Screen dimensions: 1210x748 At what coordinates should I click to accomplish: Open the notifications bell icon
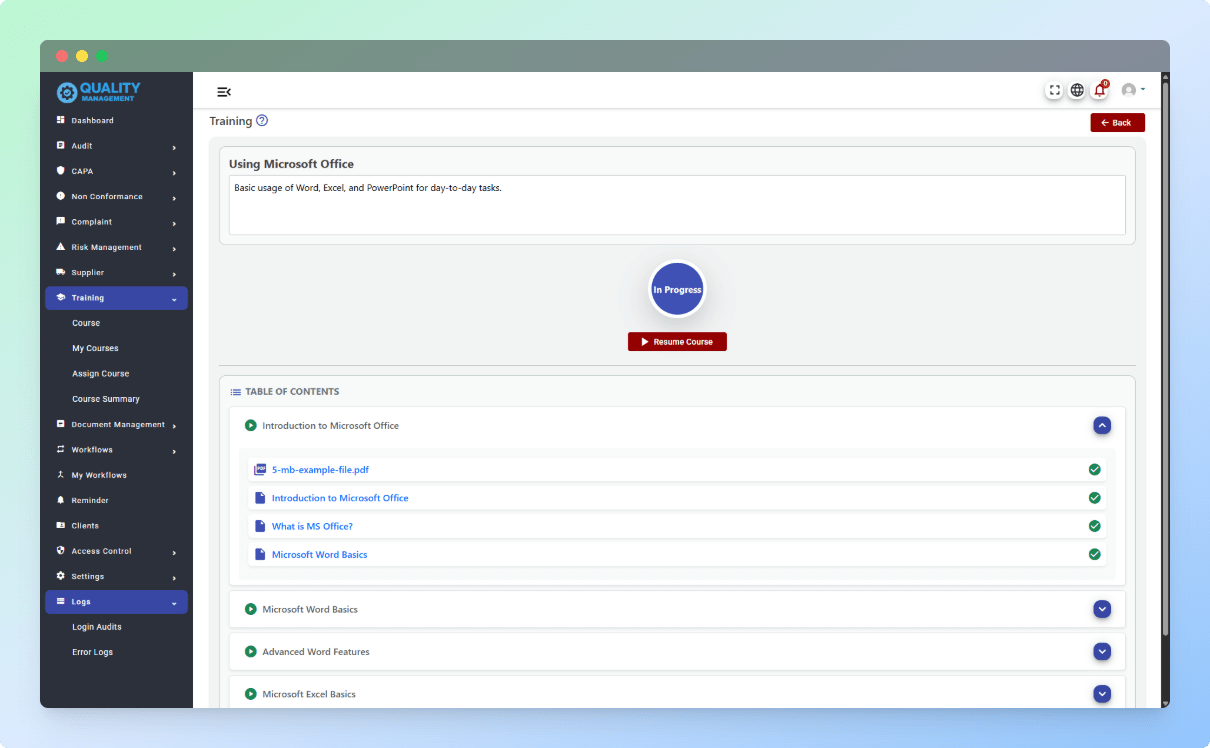[x=1100, y=90]
